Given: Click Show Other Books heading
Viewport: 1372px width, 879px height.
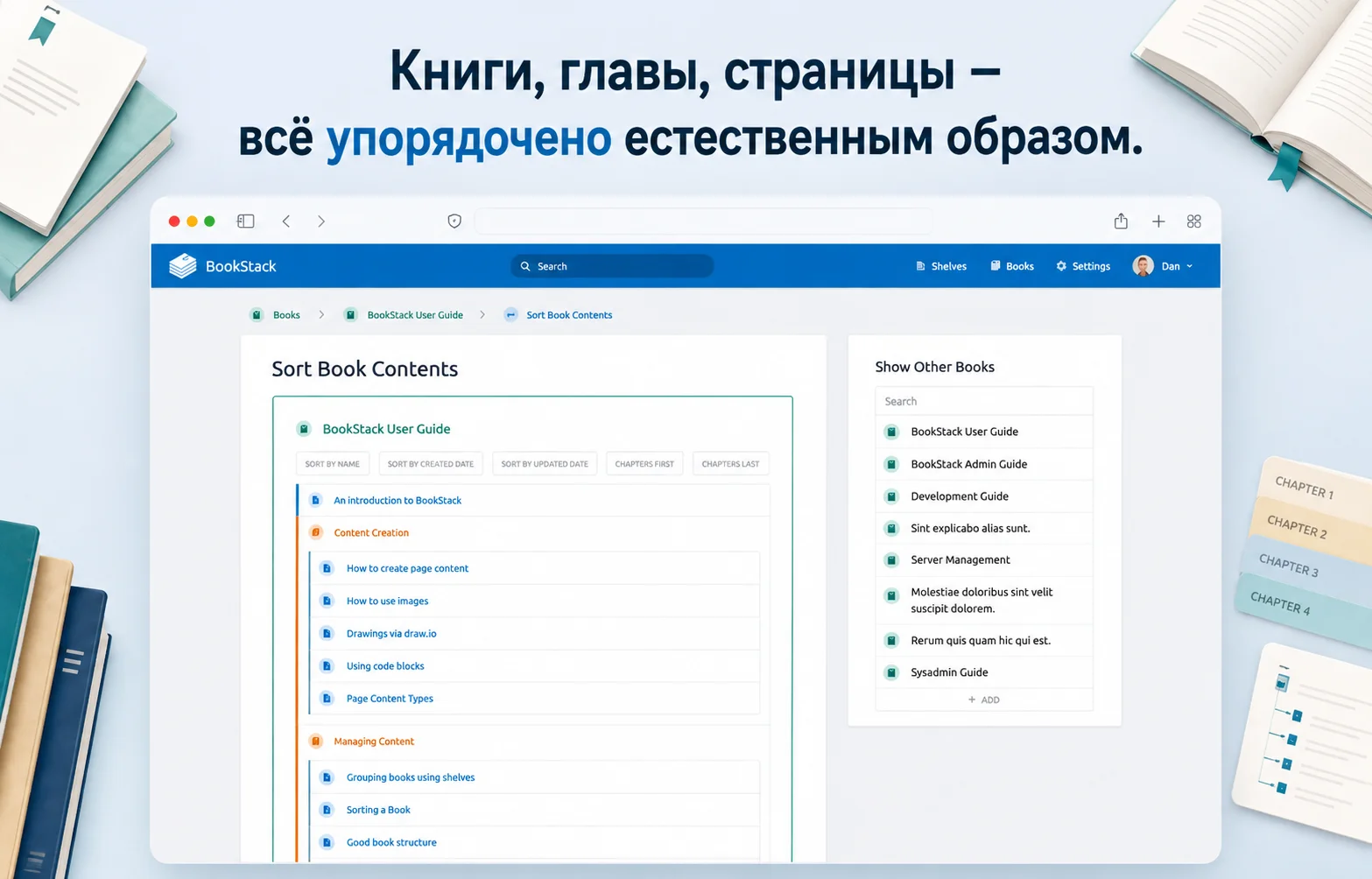Looking at the screenshot, I should click(935, 367).
